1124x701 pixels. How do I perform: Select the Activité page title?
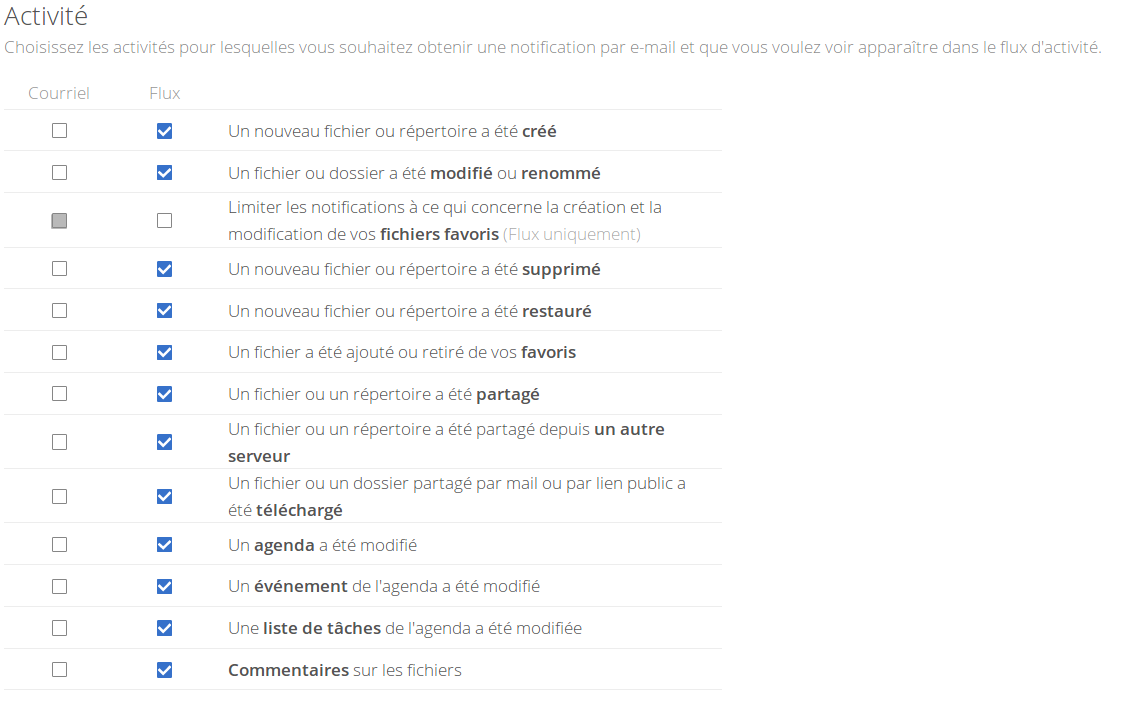coord(45,16)
